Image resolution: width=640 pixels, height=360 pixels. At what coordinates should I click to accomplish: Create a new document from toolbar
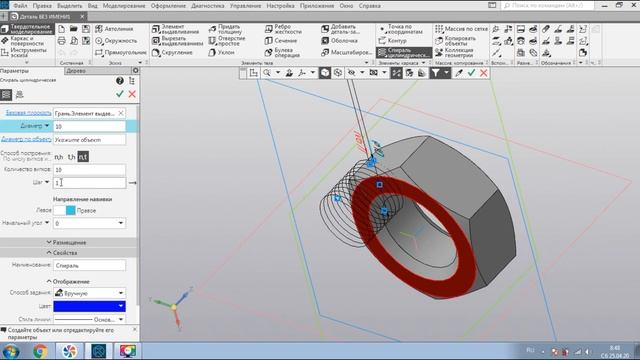[x=61, y=29]
